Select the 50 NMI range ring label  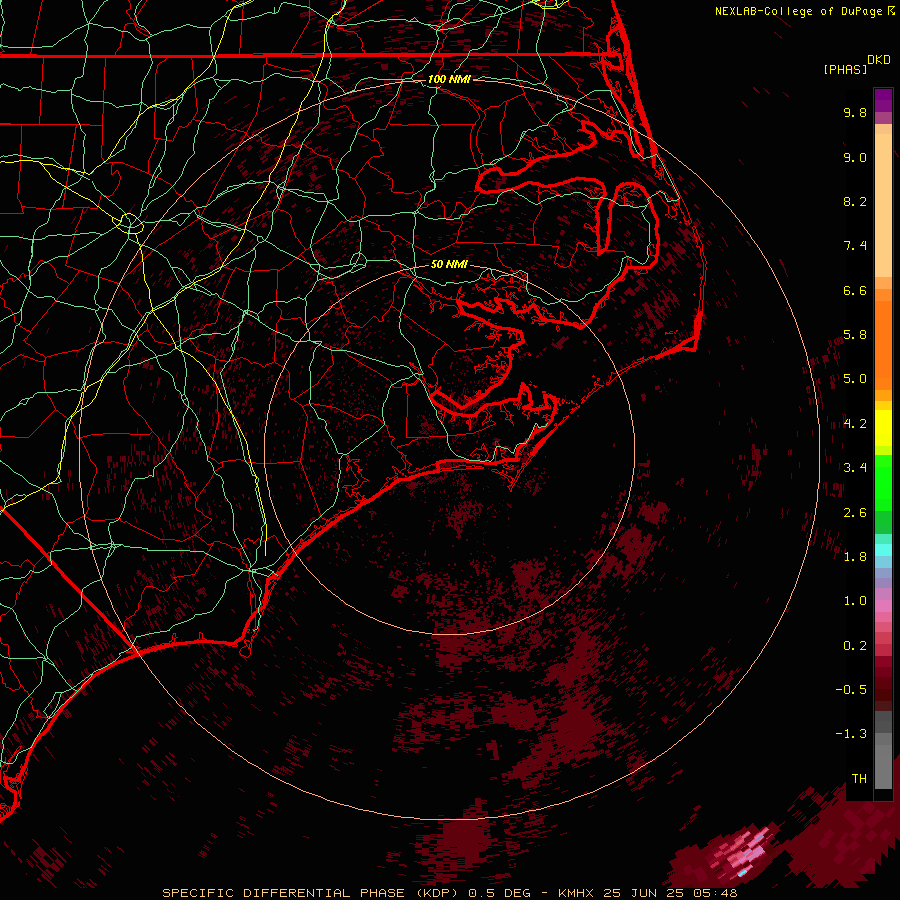[x=449, y=264]
